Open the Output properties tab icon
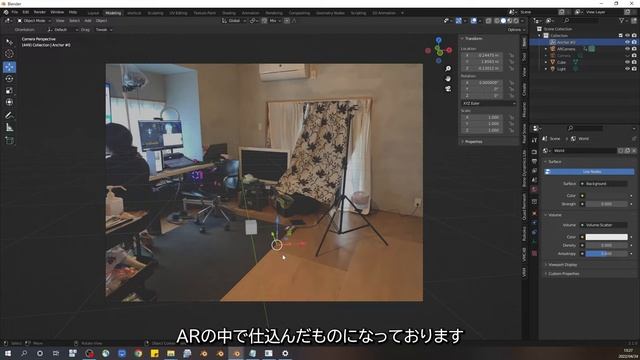 (x=534, y=161)
